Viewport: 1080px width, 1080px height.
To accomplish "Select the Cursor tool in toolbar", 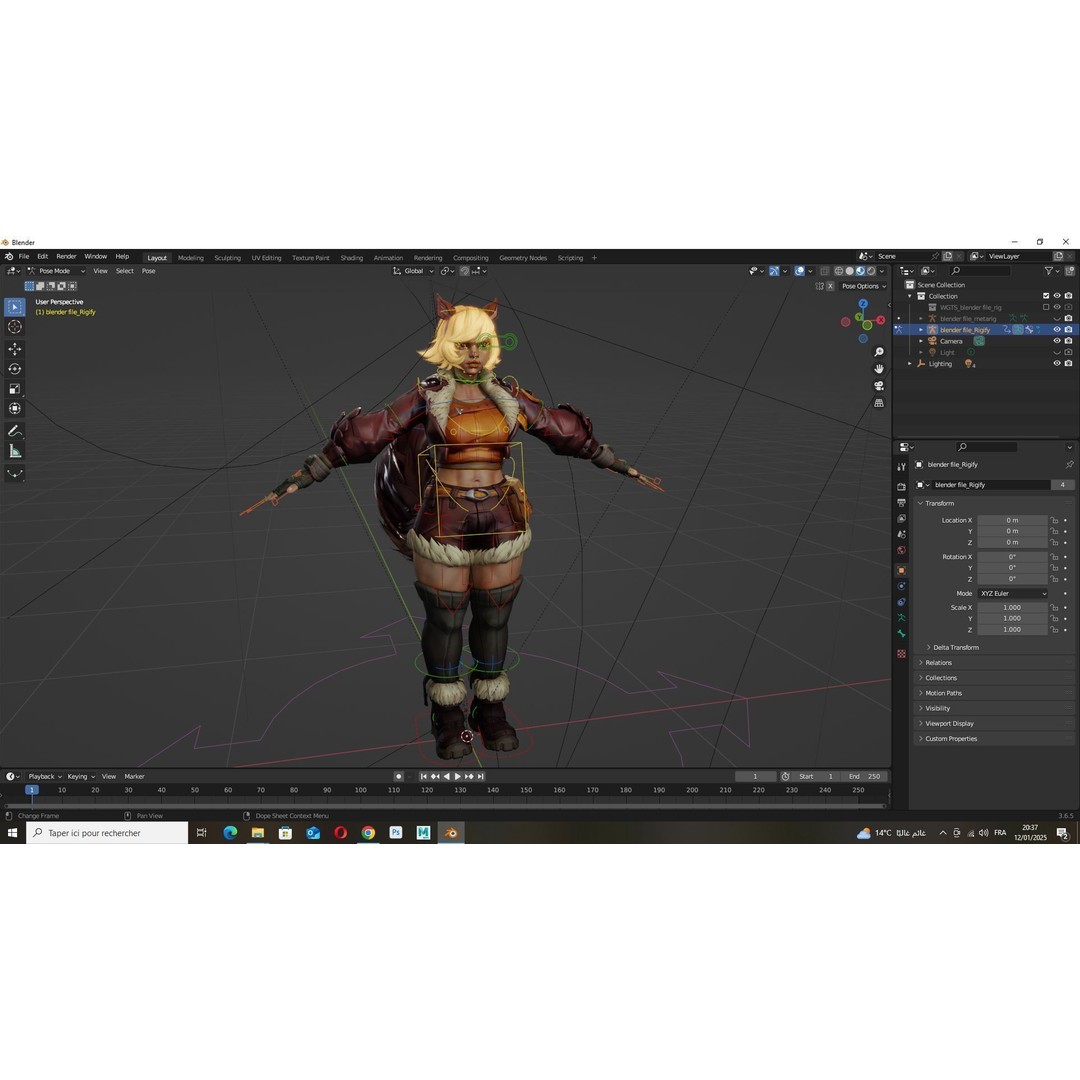I will pos(14,327).
